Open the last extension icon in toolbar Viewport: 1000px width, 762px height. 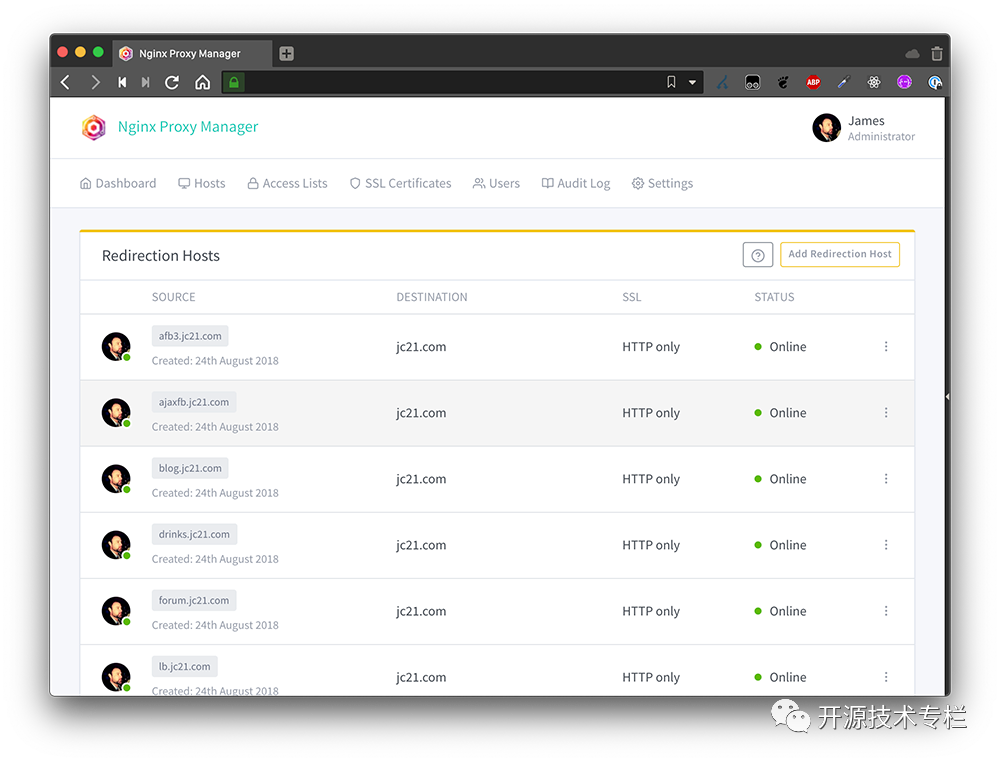click(x=934, y=82)
